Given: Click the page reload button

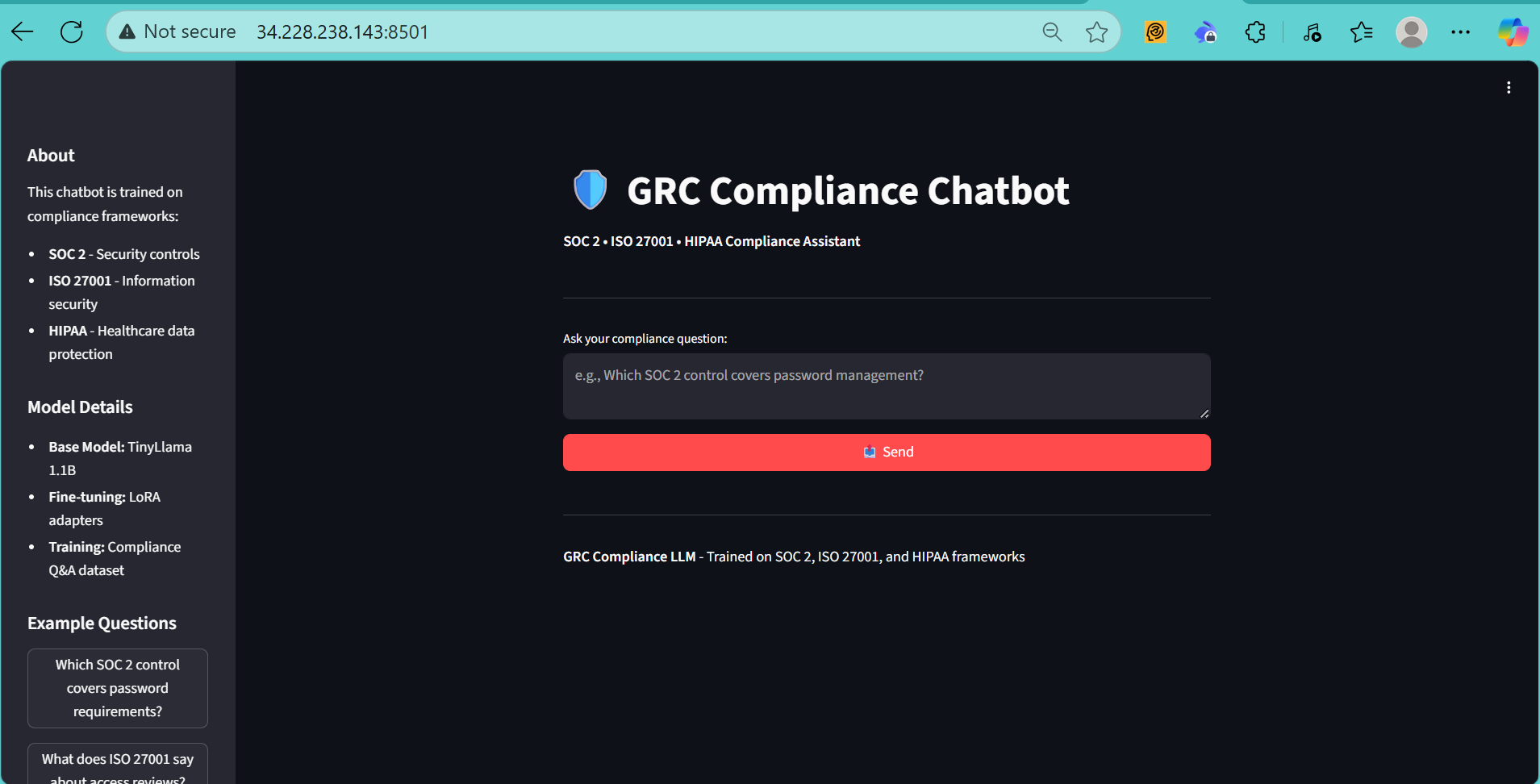Looking at the screenshot, I should (72, 31).
